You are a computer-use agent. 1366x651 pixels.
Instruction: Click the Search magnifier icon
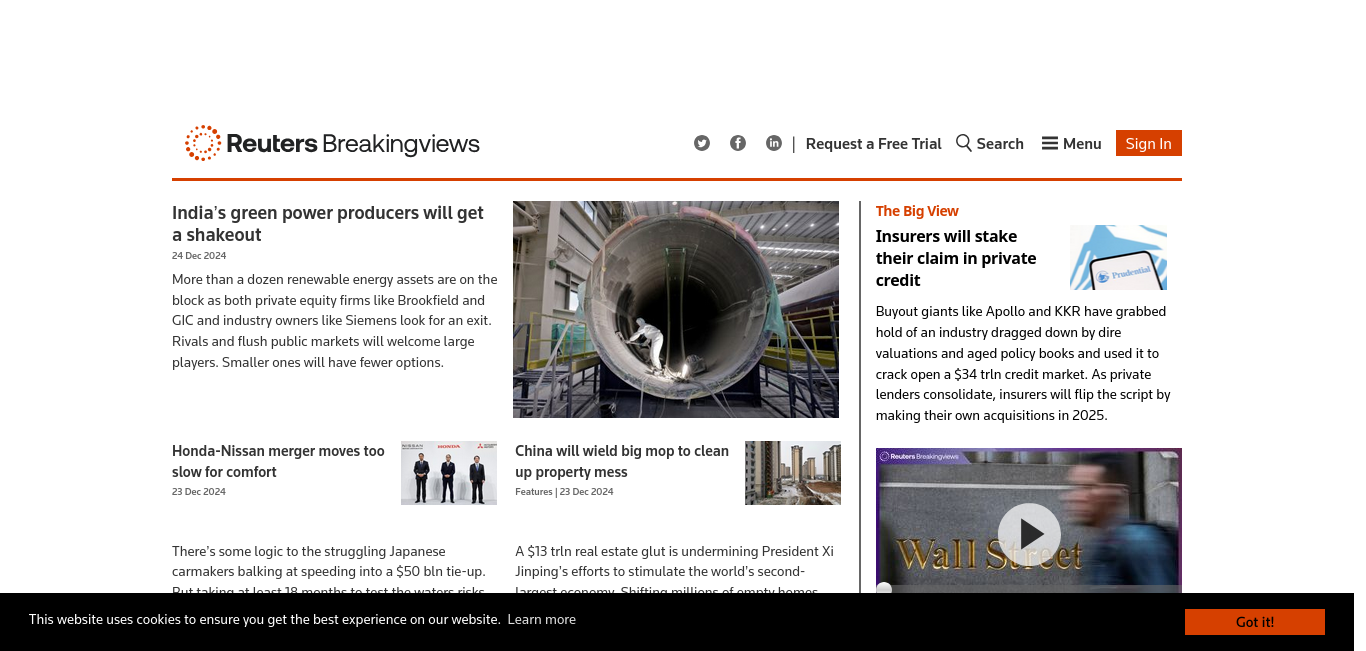tap(964, 143)
